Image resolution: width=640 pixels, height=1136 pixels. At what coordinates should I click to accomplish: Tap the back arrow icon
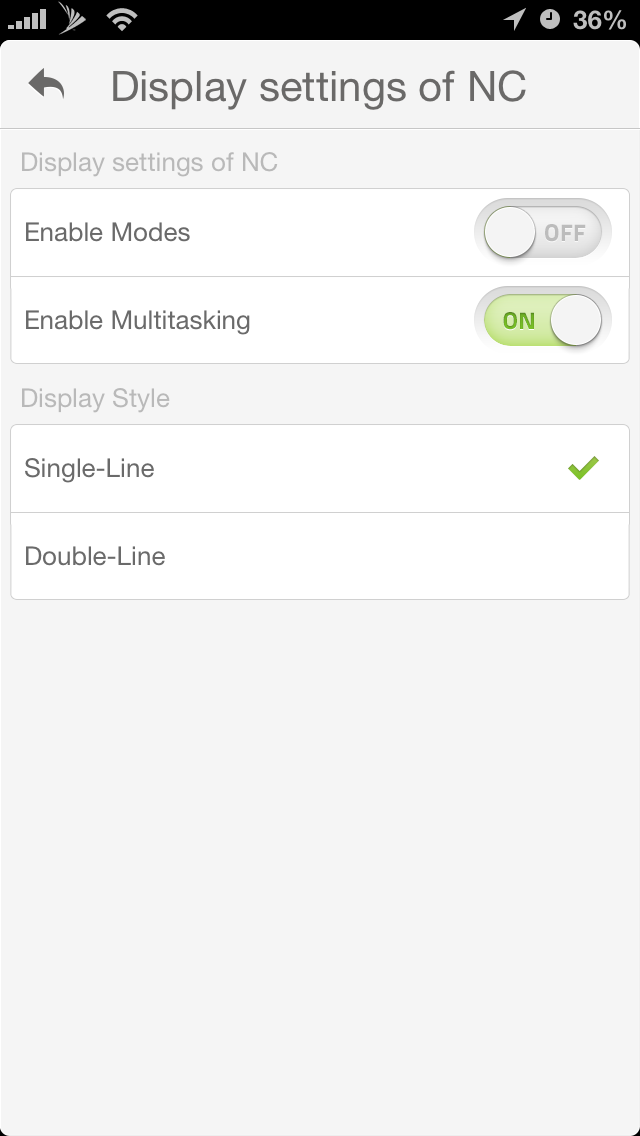coord(47,85)
